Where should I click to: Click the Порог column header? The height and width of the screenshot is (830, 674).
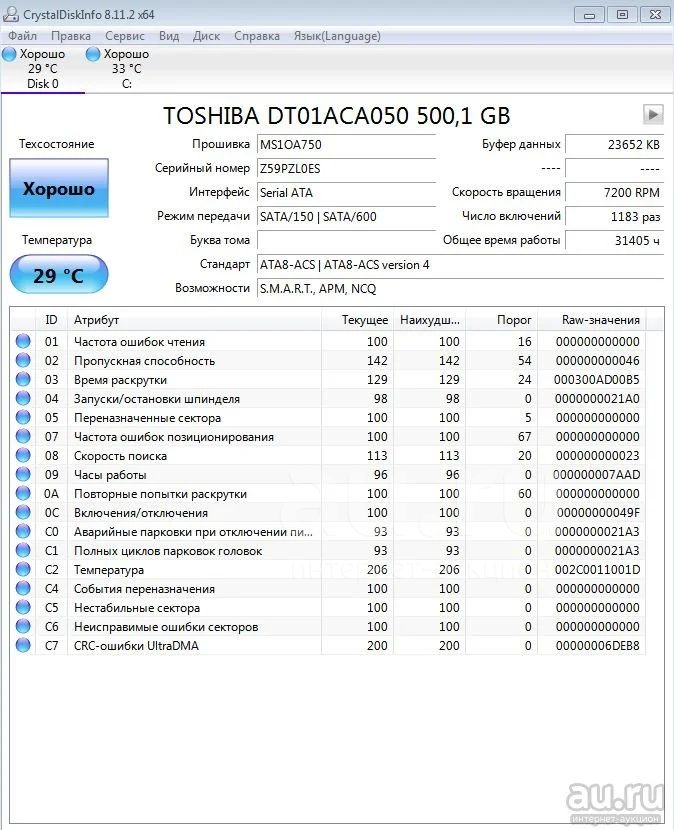pos(501,320)
